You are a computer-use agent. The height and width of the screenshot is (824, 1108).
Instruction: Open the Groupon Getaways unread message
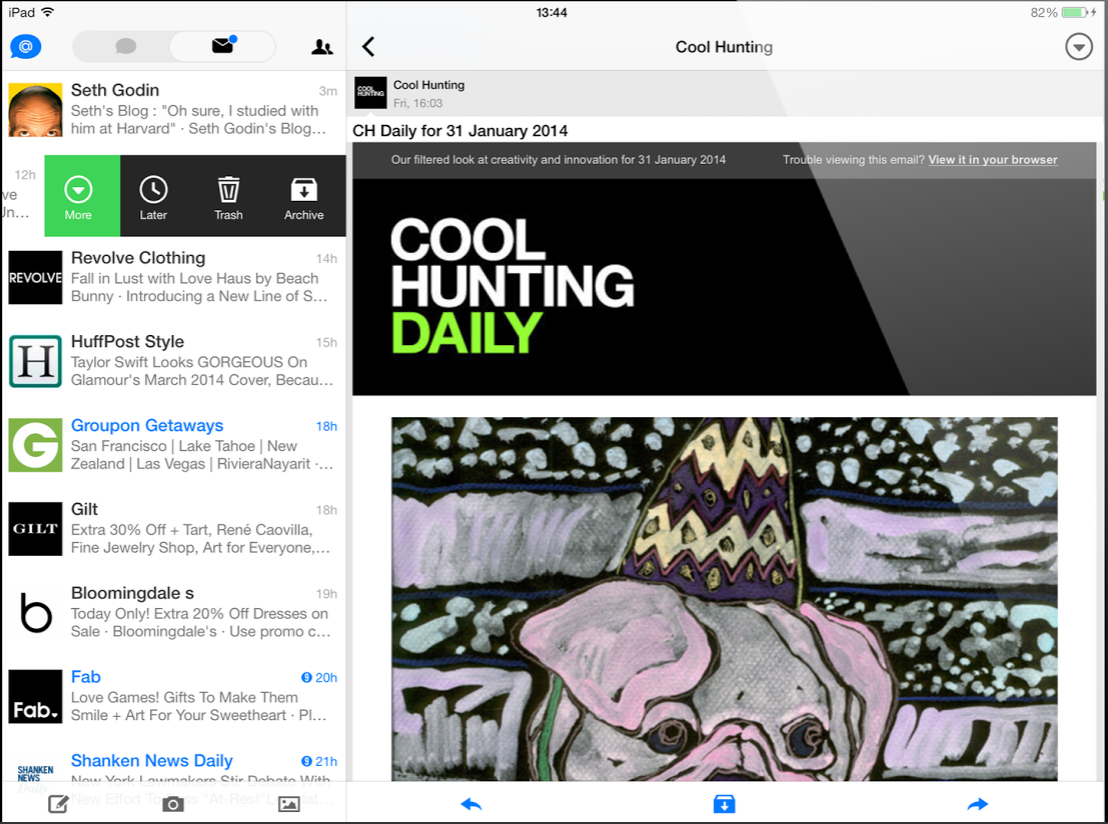coord(174,445)
